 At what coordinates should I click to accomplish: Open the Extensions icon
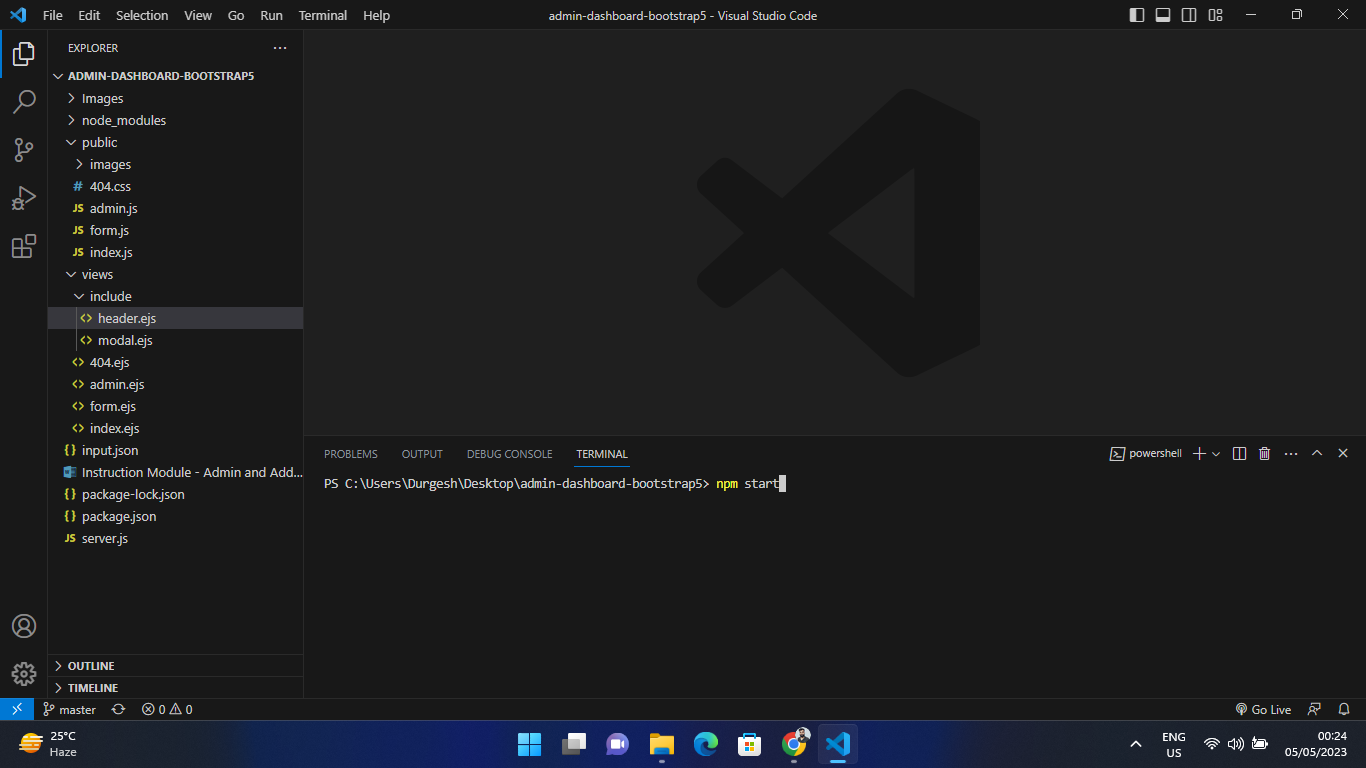pos(24,247)
